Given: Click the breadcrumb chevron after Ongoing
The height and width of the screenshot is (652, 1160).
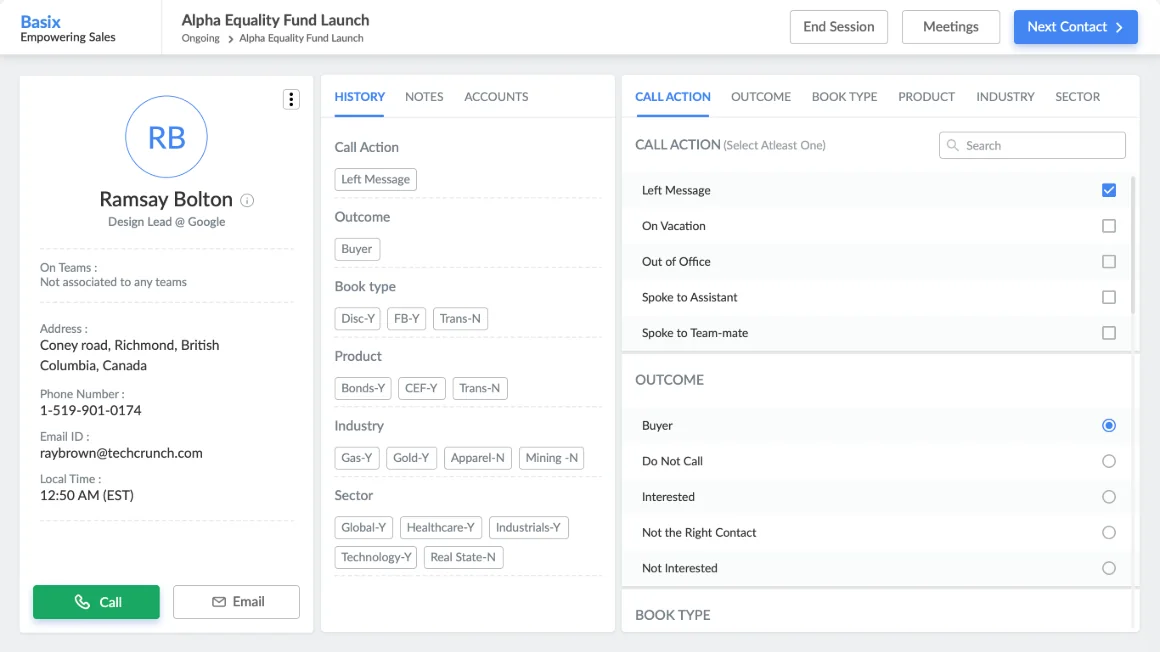Looking at the screenshot, I should 230,38.
